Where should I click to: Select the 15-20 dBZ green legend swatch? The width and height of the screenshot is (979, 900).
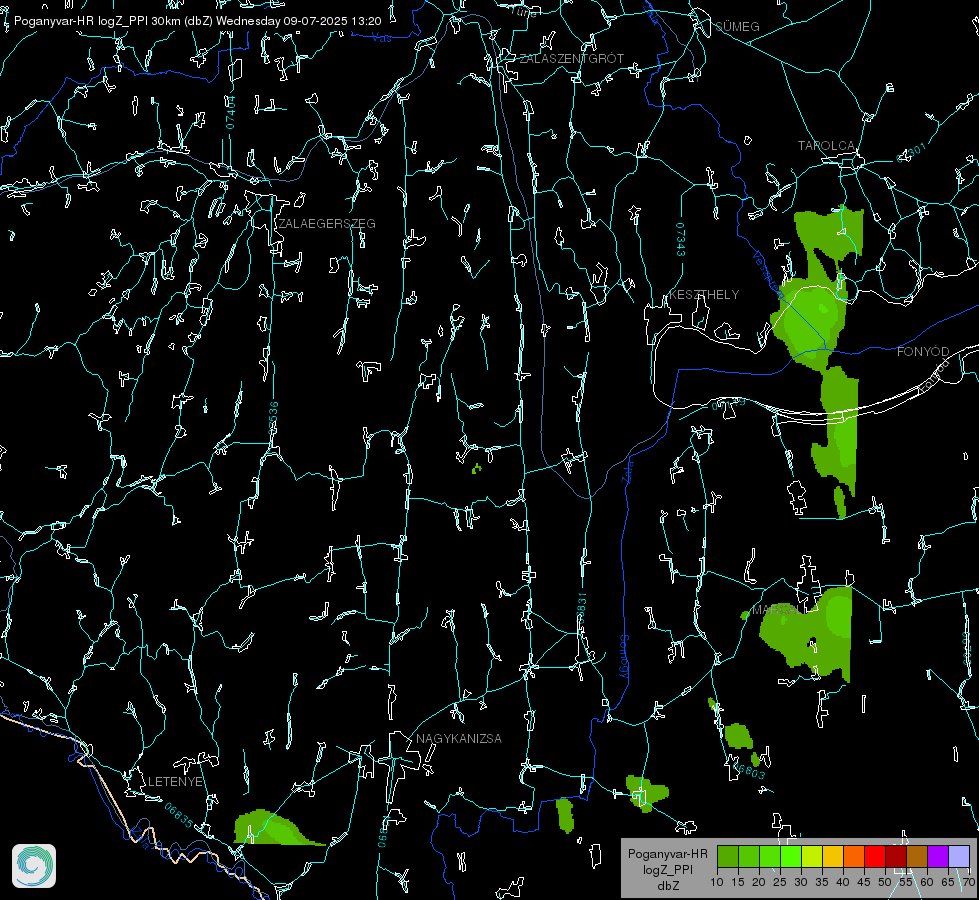[749, 856]
